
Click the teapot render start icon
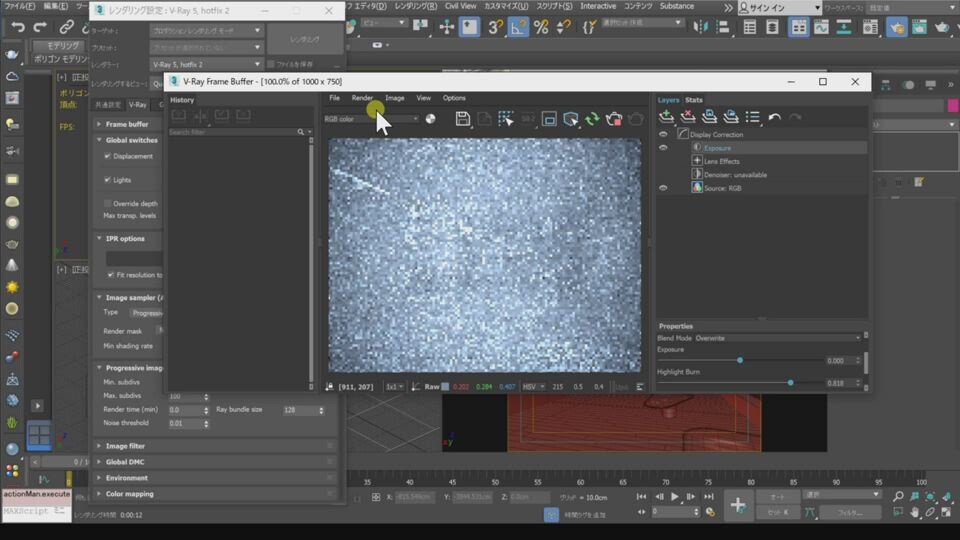[614, 119]
